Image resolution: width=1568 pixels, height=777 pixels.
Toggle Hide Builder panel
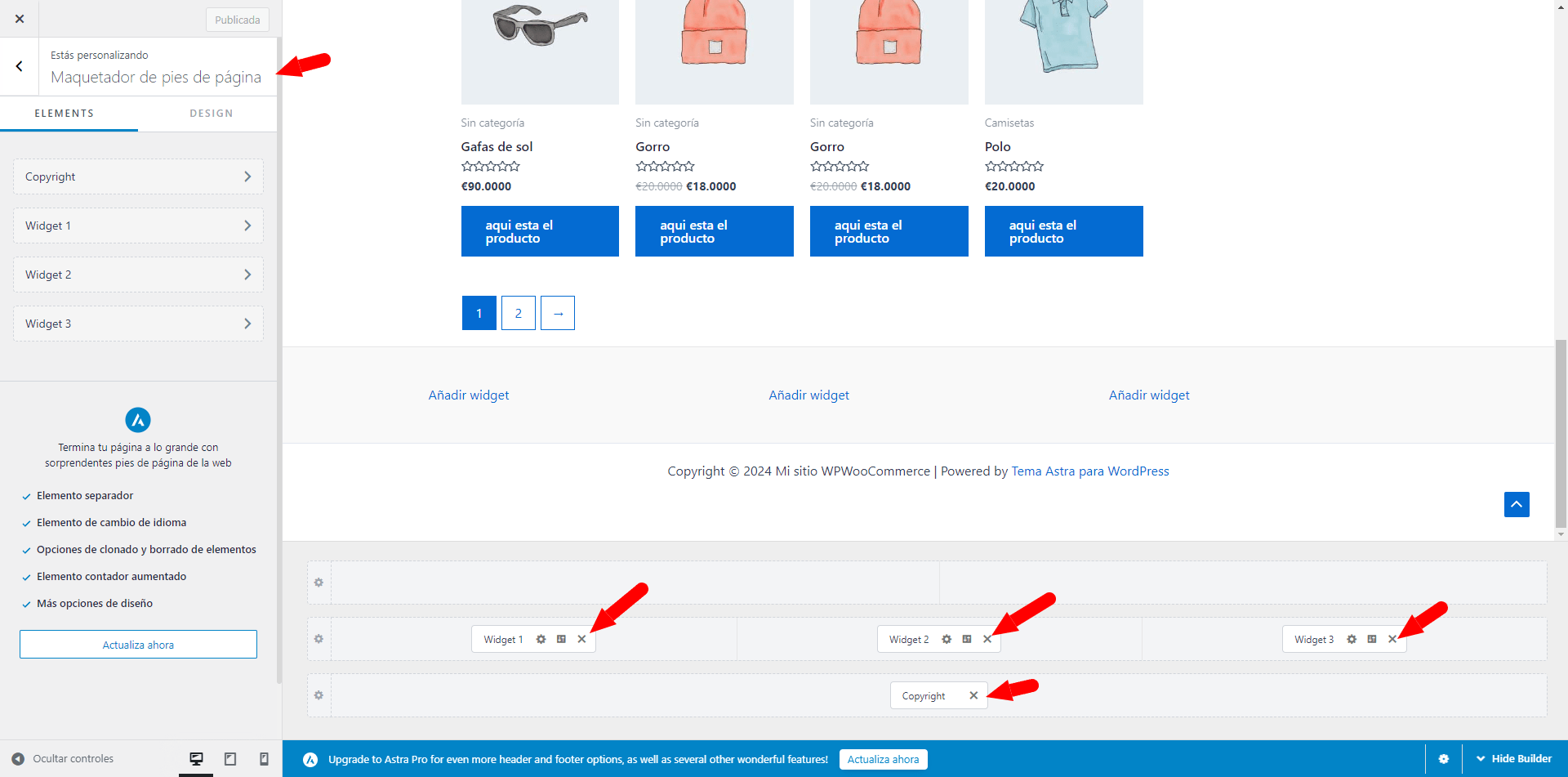click(1514, 759)
